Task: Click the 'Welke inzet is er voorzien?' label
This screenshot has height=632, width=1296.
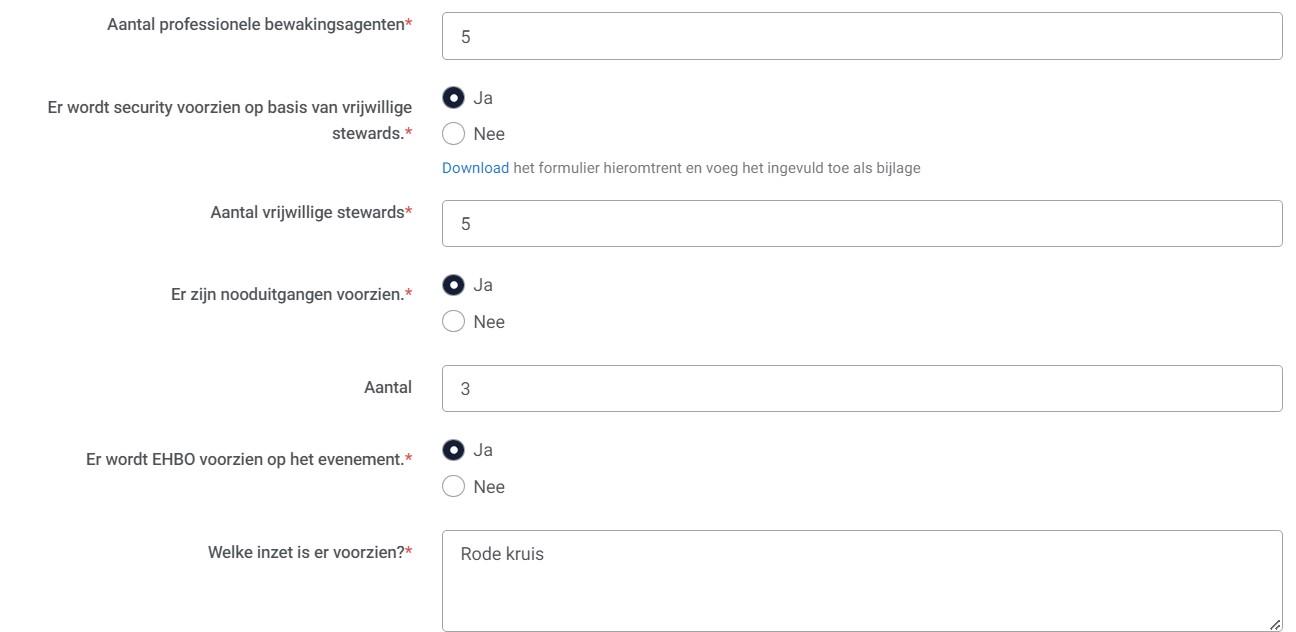Action: pos(306,552)
